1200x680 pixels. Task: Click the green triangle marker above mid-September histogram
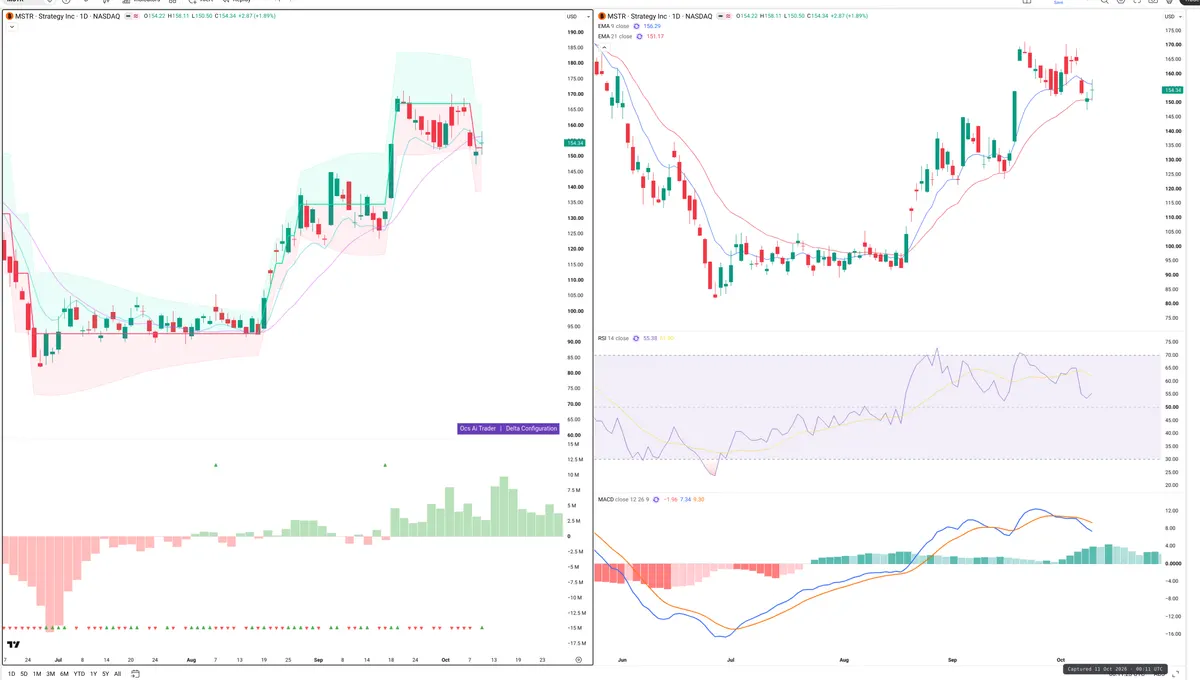click(386, 465)
